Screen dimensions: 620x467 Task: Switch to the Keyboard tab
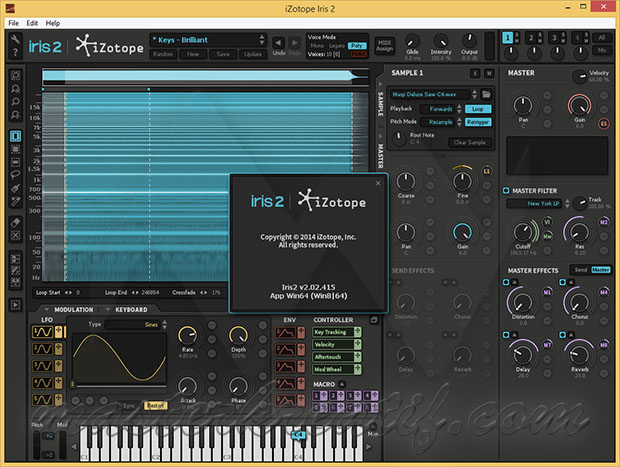coord(131,309)
